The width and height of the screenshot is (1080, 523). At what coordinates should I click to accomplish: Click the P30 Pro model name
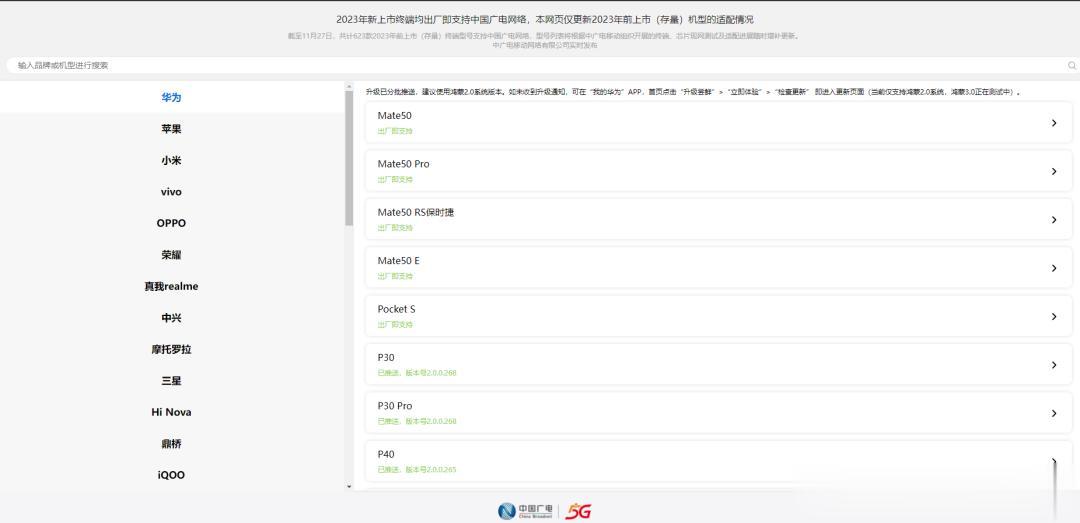point(395,406)
